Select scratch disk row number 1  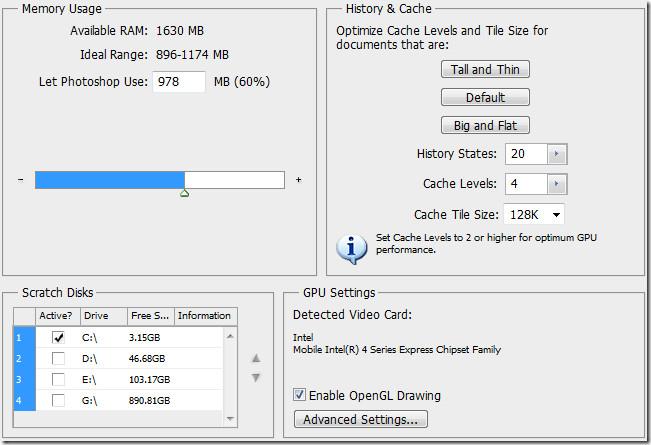[x=24, y=337]
